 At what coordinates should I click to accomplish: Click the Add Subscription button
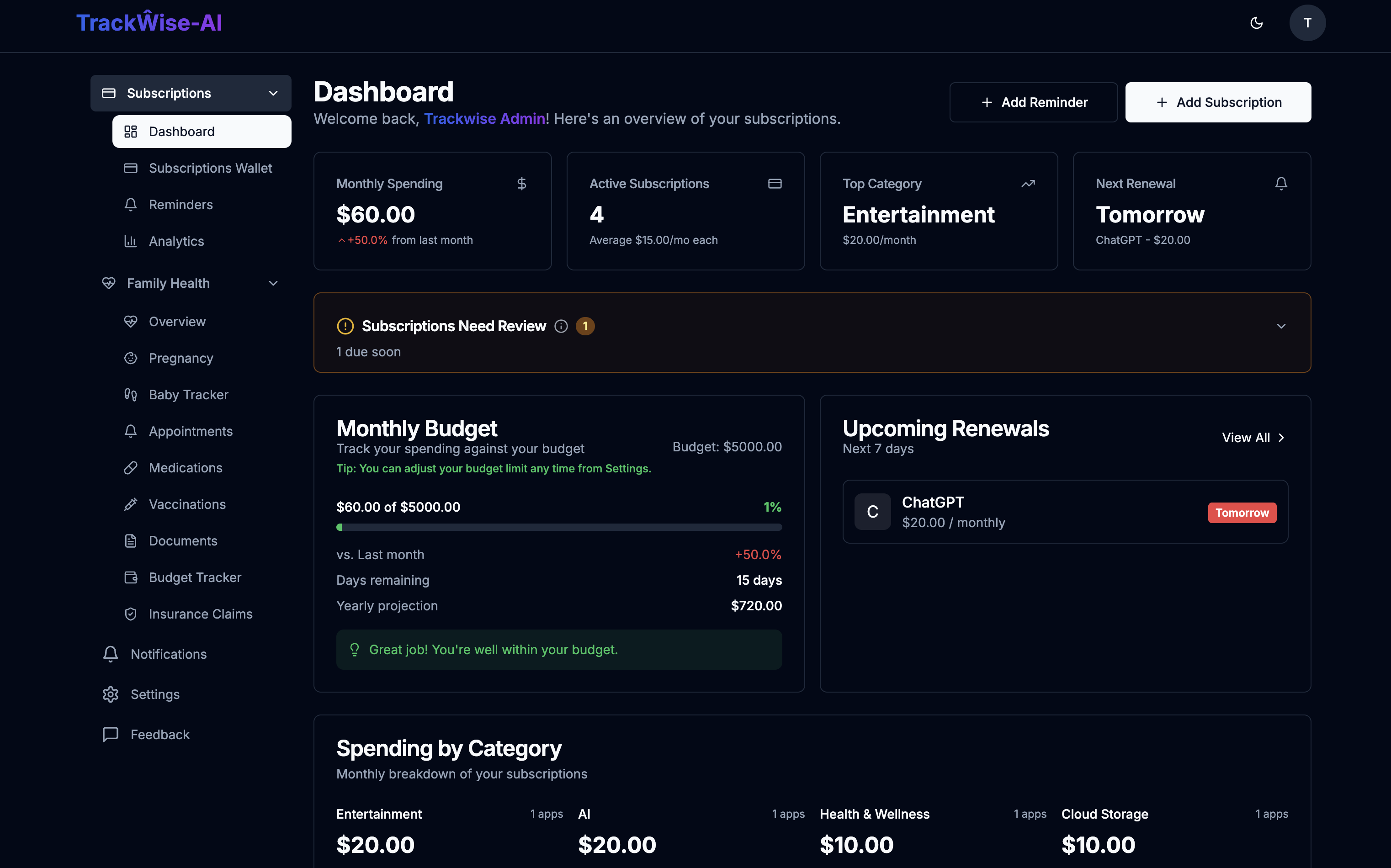(1218, 101)
